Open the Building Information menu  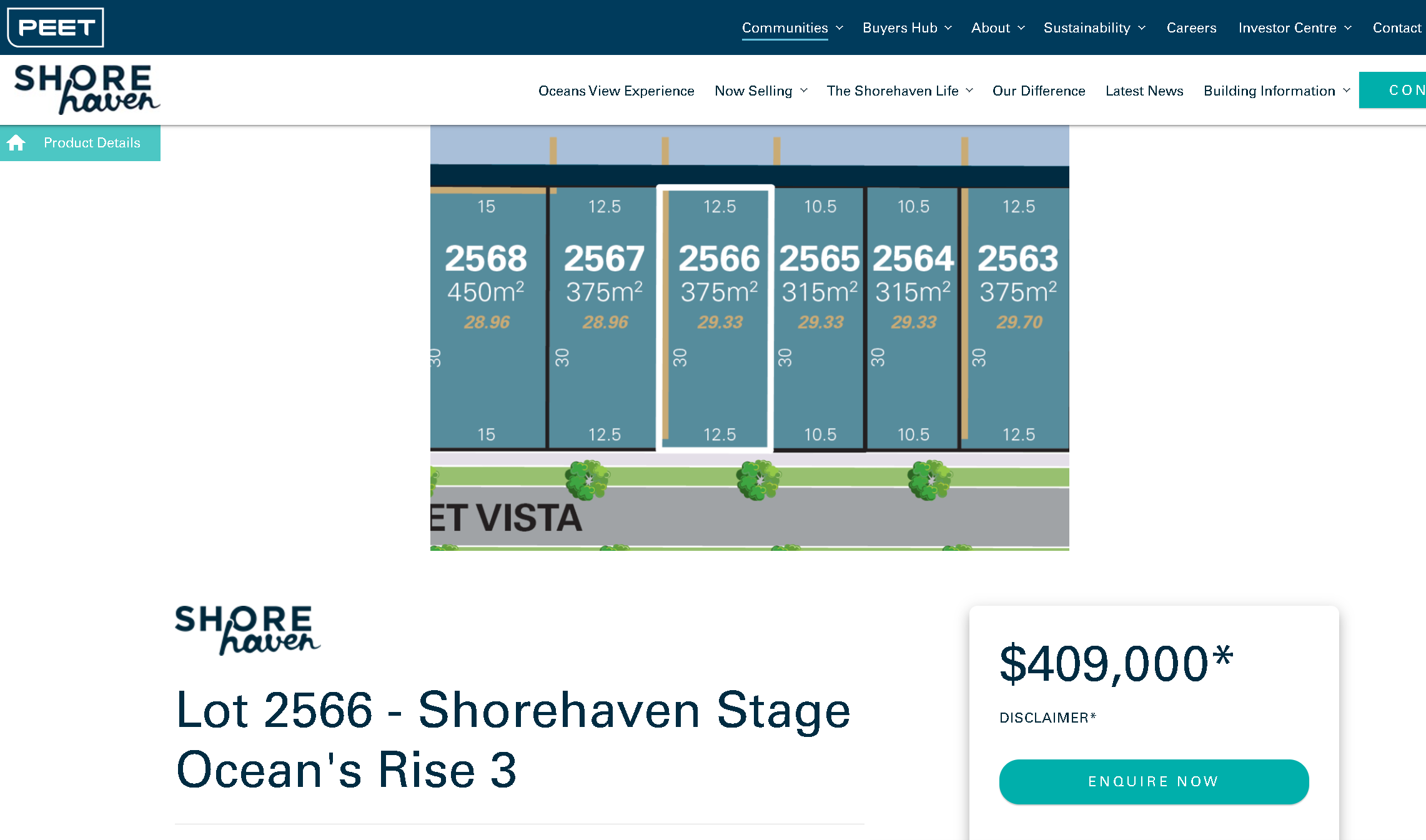pyautogui.click(x=1269, y=91)
